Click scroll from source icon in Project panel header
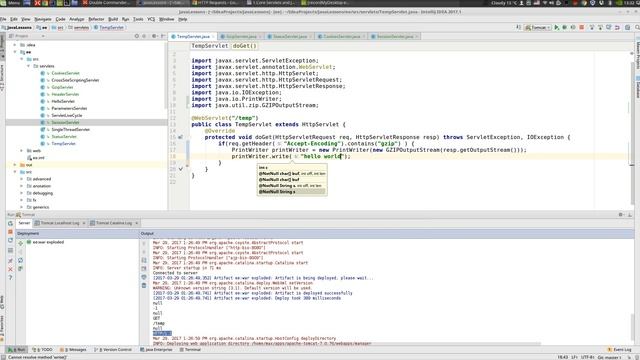The height and width of the screenshot is (360, 640). coord(137,36)
